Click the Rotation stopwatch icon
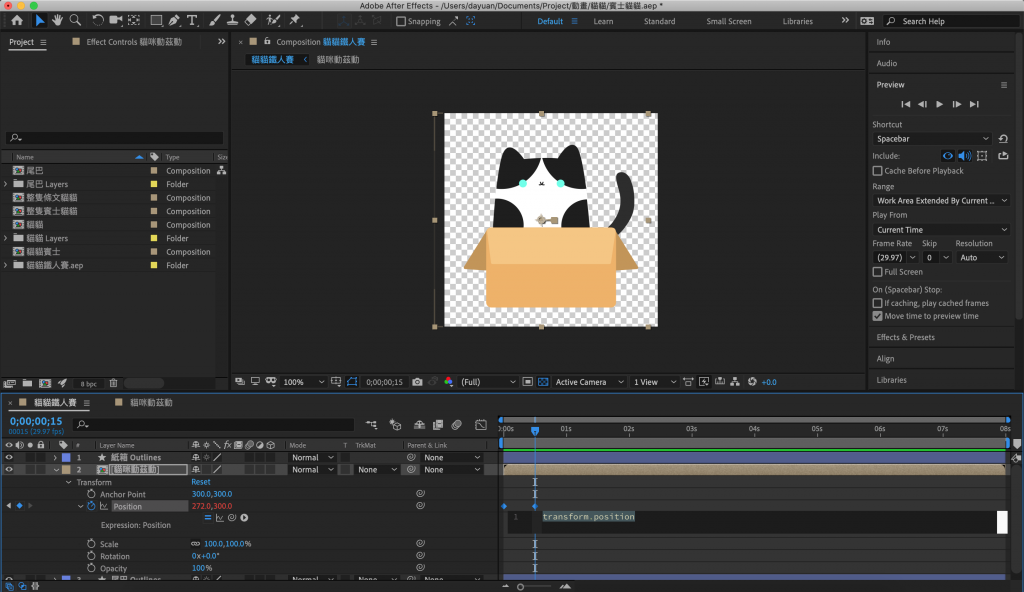Viewport: 1024px width, 592px height. pos(91,556)
